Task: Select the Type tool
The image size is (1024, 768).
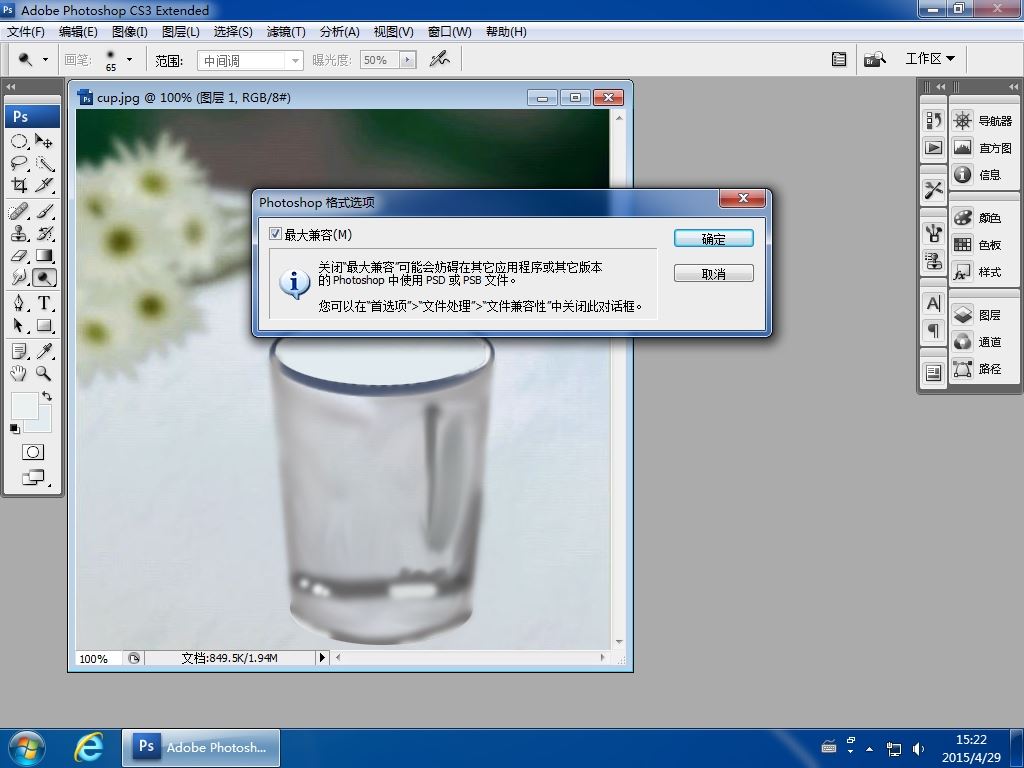Action: click(x=44, y=303)
